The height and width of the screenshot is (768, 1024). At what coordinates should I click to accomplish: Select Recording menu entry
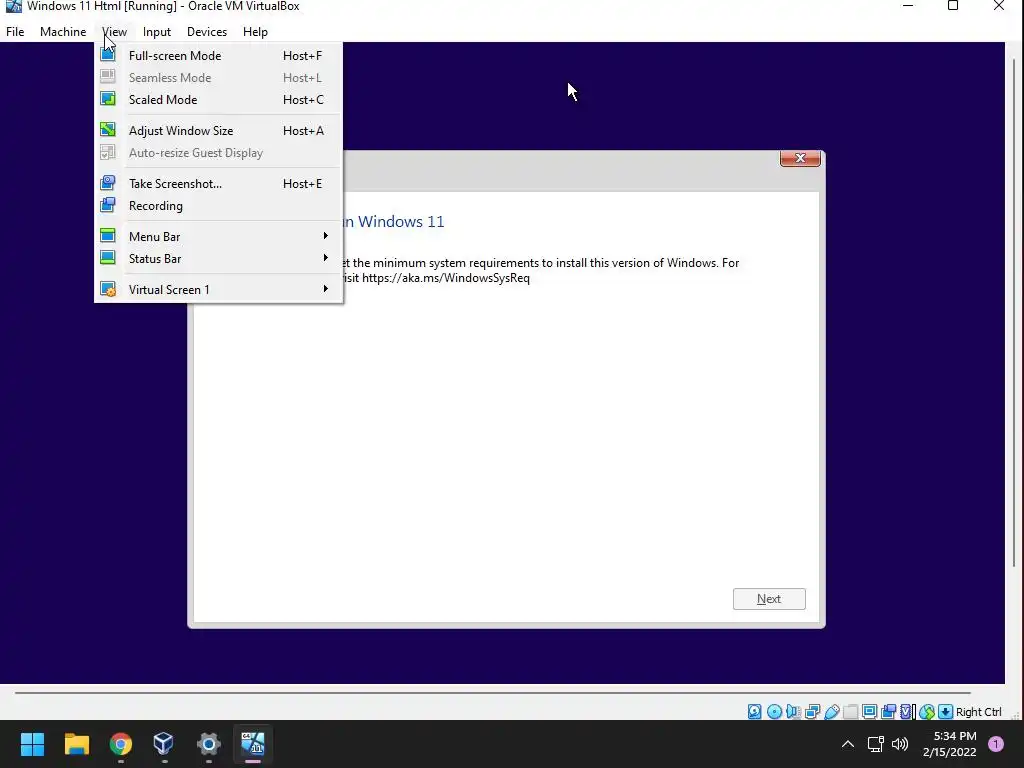click(x=218, y=206)
